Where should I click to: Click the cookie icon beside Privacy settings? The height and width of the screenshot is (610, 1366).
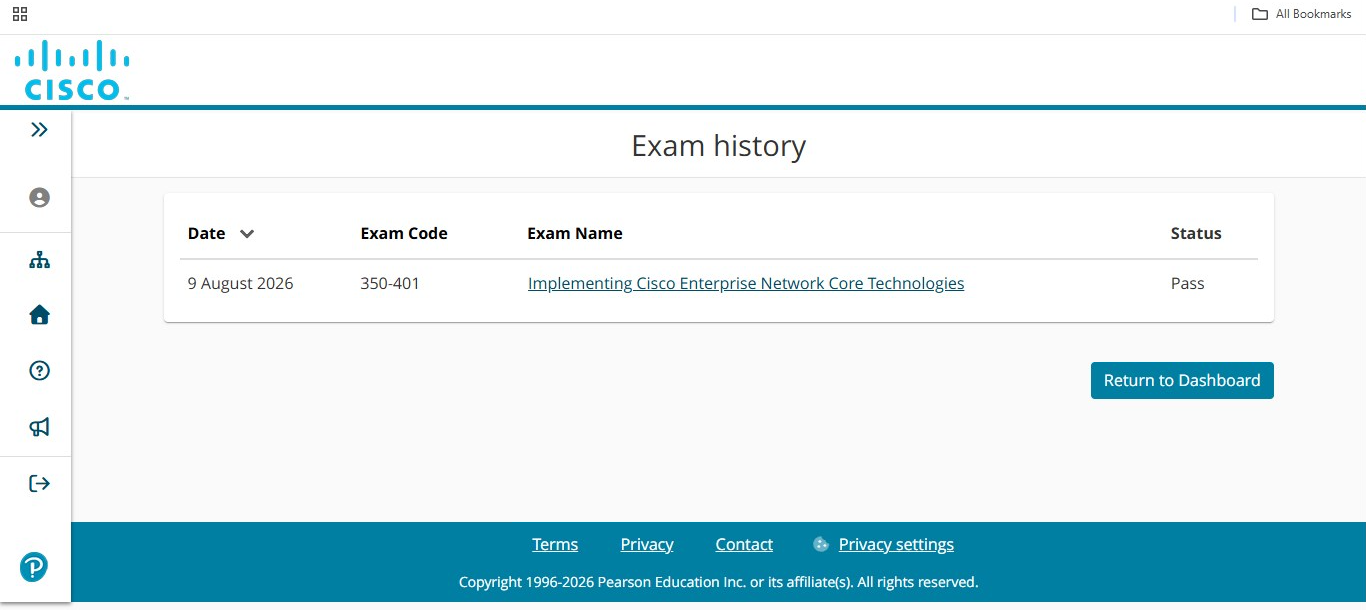point(821,544)
